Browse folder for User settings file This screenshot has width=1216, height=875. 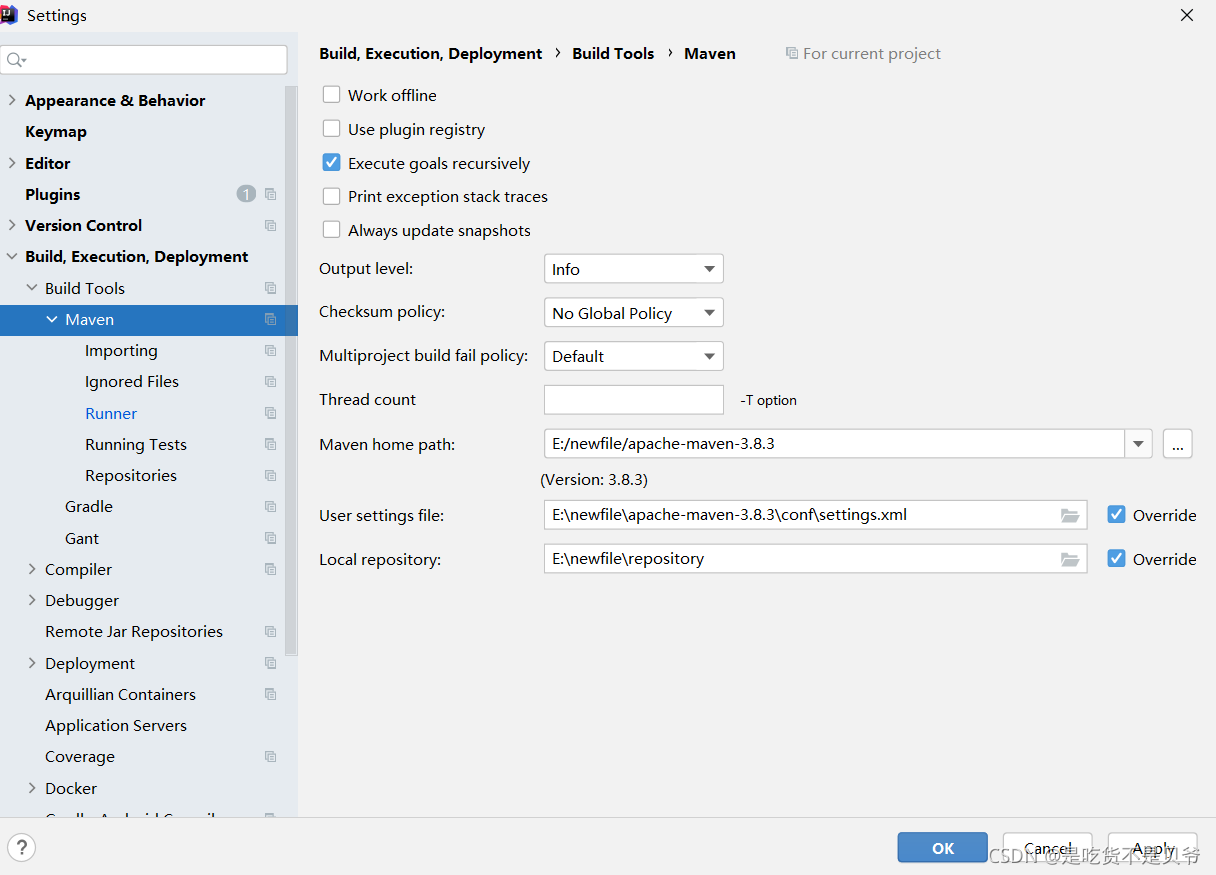point(1070,515)
